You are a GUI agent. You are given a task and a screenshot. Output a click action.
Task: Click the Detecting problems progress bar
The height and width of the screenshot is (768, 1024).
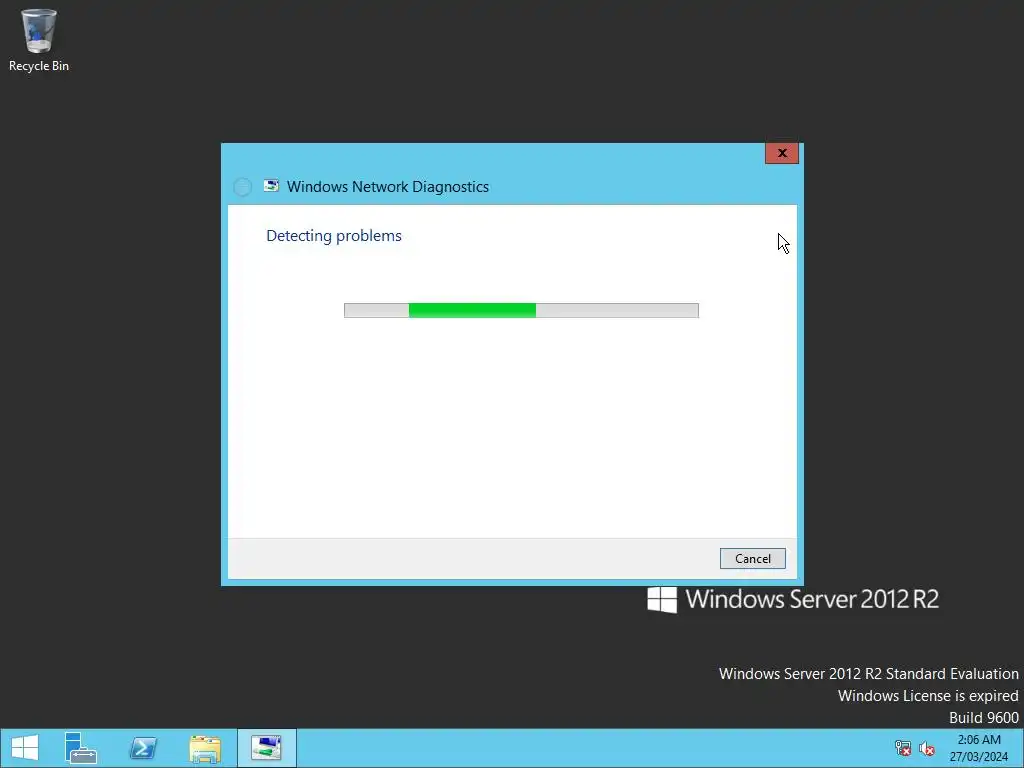pos(521,310)
